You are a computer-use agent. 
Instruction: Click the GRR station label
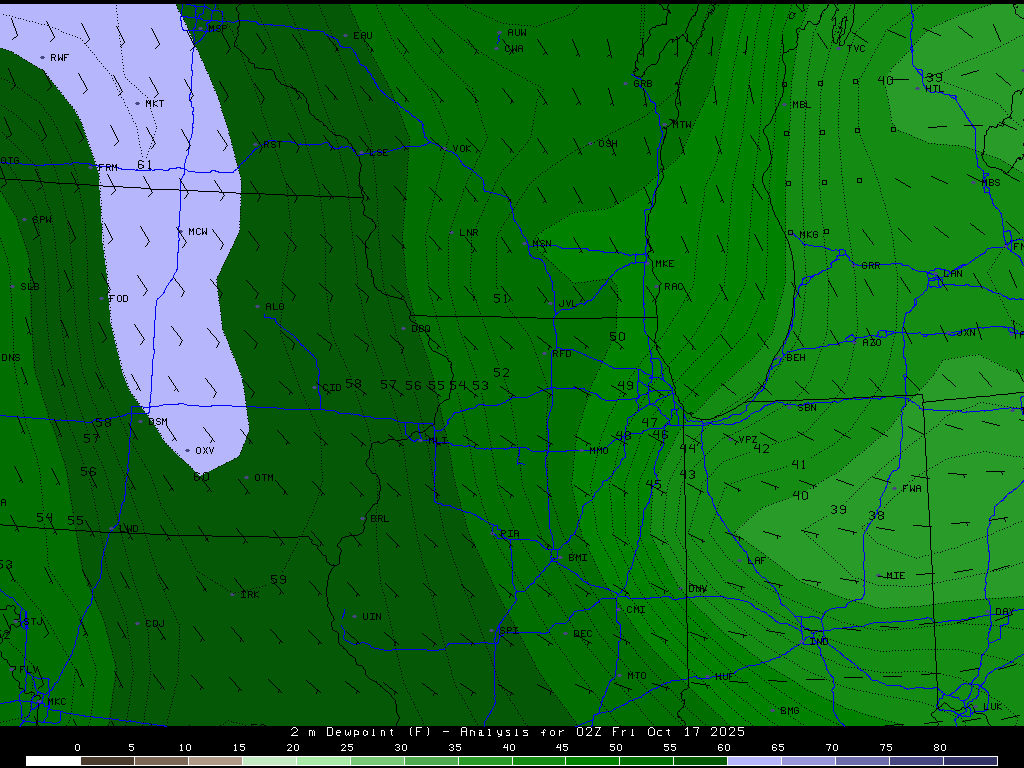[871, 265]
